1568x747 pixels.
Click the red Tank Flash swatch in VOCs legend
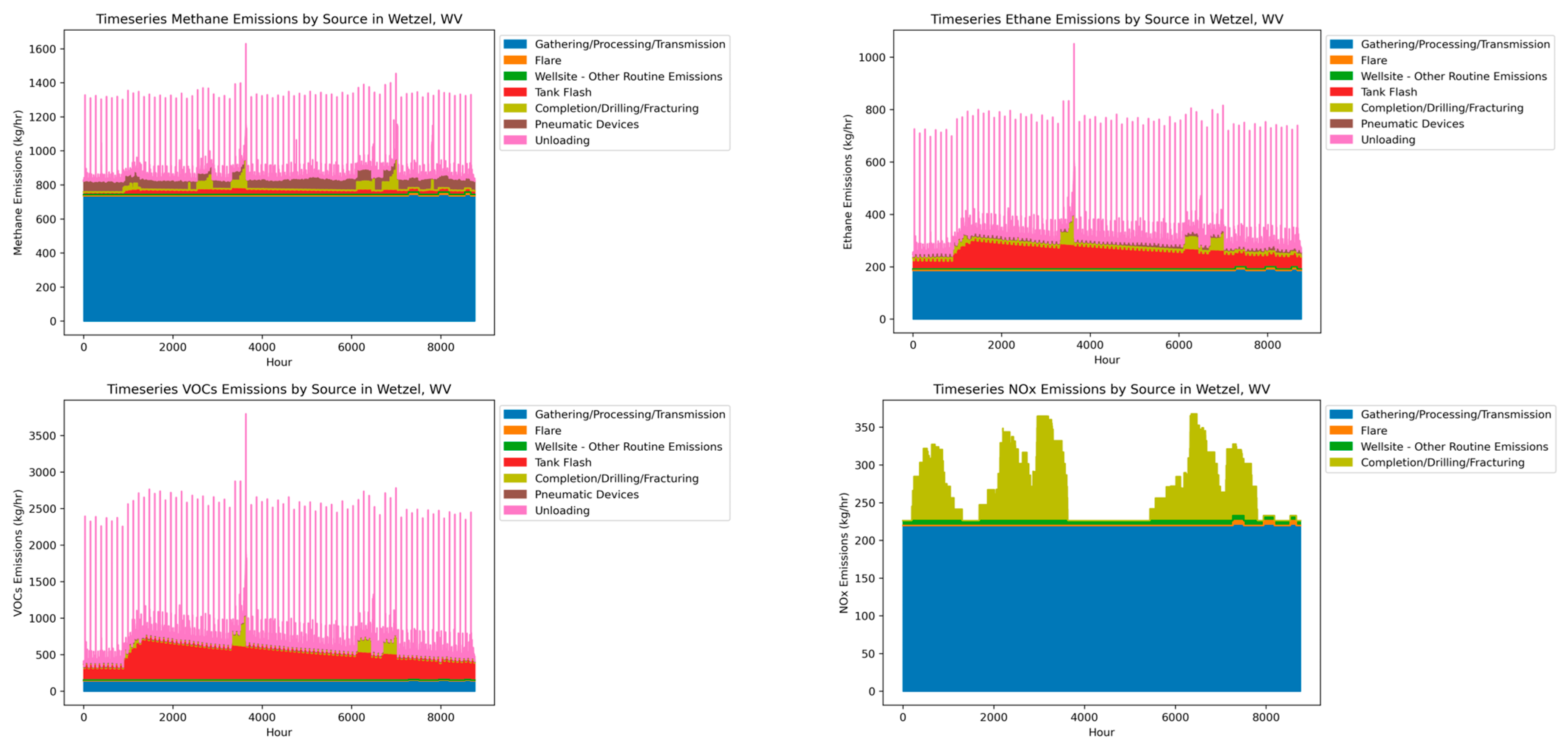(515, 462)
